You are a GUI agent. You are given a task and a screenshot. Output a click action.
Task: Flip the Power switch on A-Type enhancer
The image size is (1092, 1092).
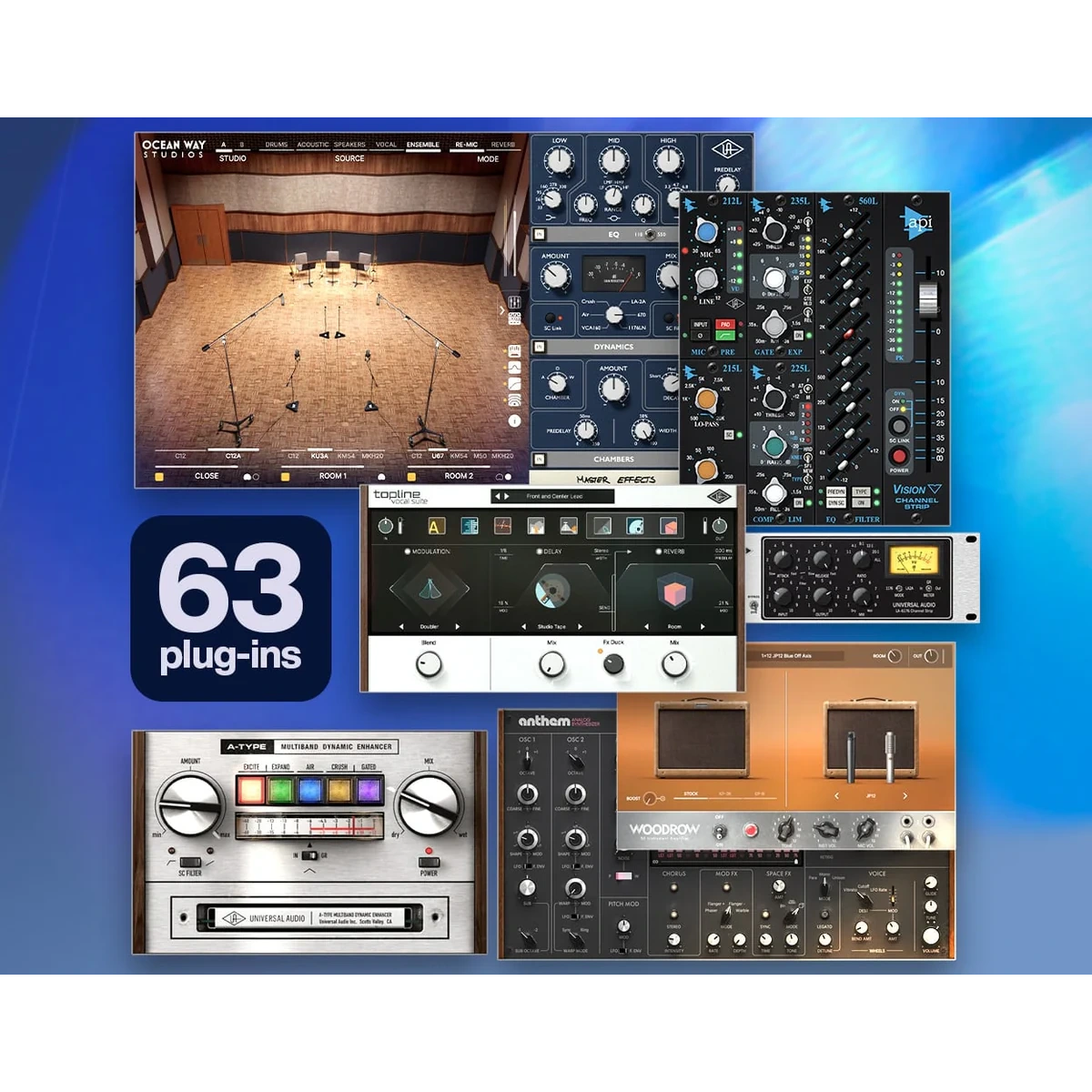pyautogui.click(x=430, y=862)
